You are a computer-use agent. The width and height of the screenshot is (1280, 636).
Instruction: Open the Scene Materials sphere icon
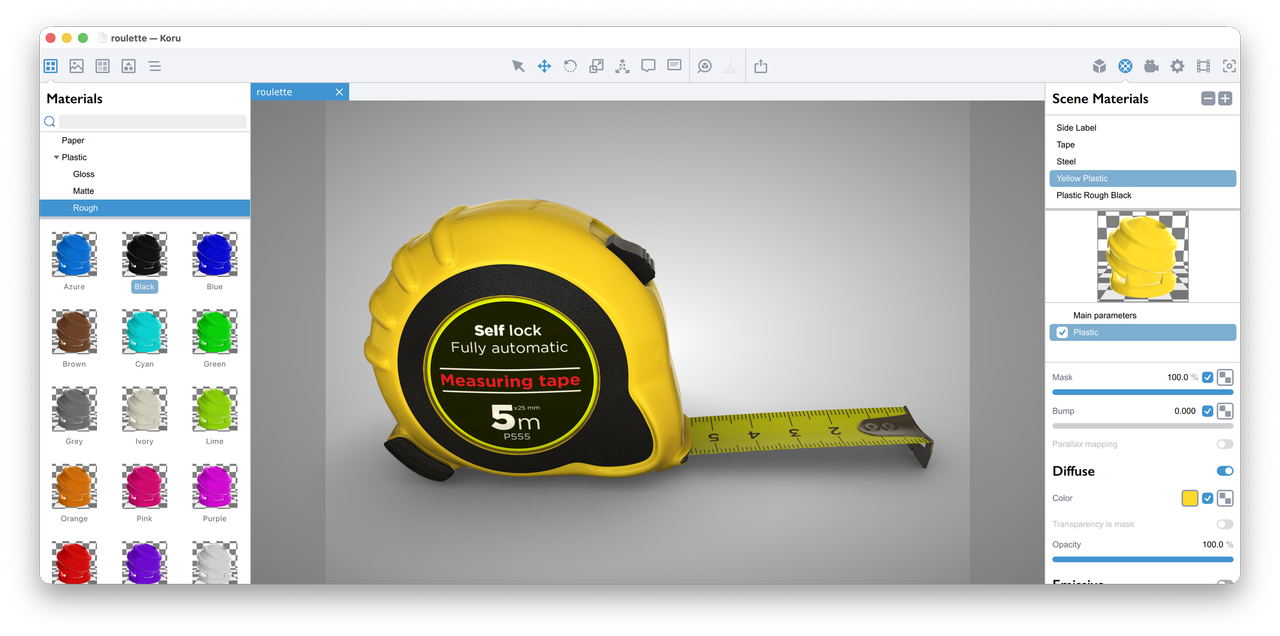coord(1125,66)
